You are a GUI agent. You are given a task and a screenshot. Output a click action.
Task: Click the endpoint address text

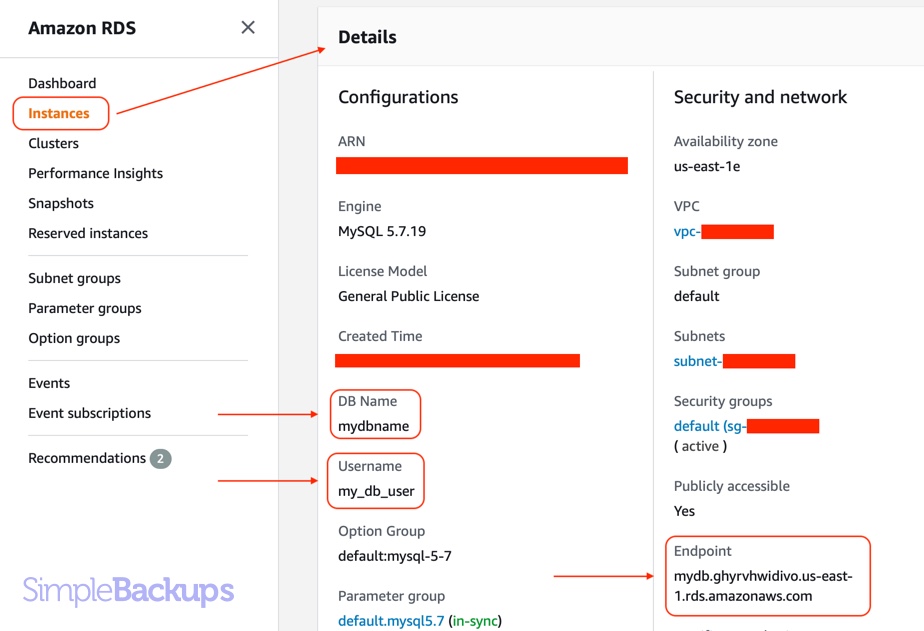click(763, 586)
